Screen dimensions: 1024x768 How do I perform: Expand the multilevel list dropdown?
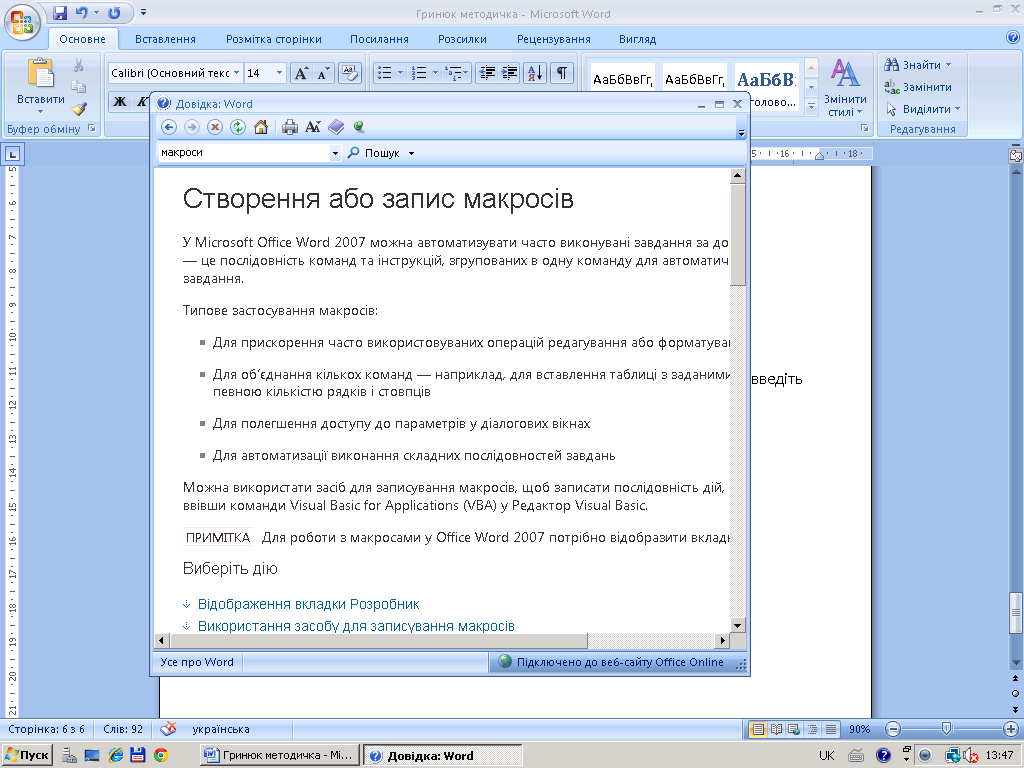[466, 73]
